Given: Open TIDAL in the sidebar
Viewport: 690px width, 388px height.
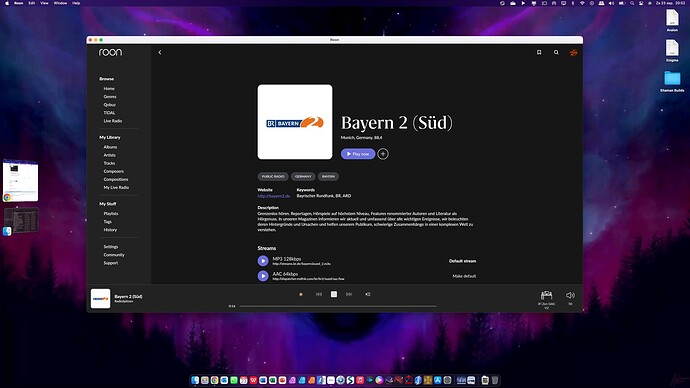Looking at the screenshot, I should coord(109,113).
